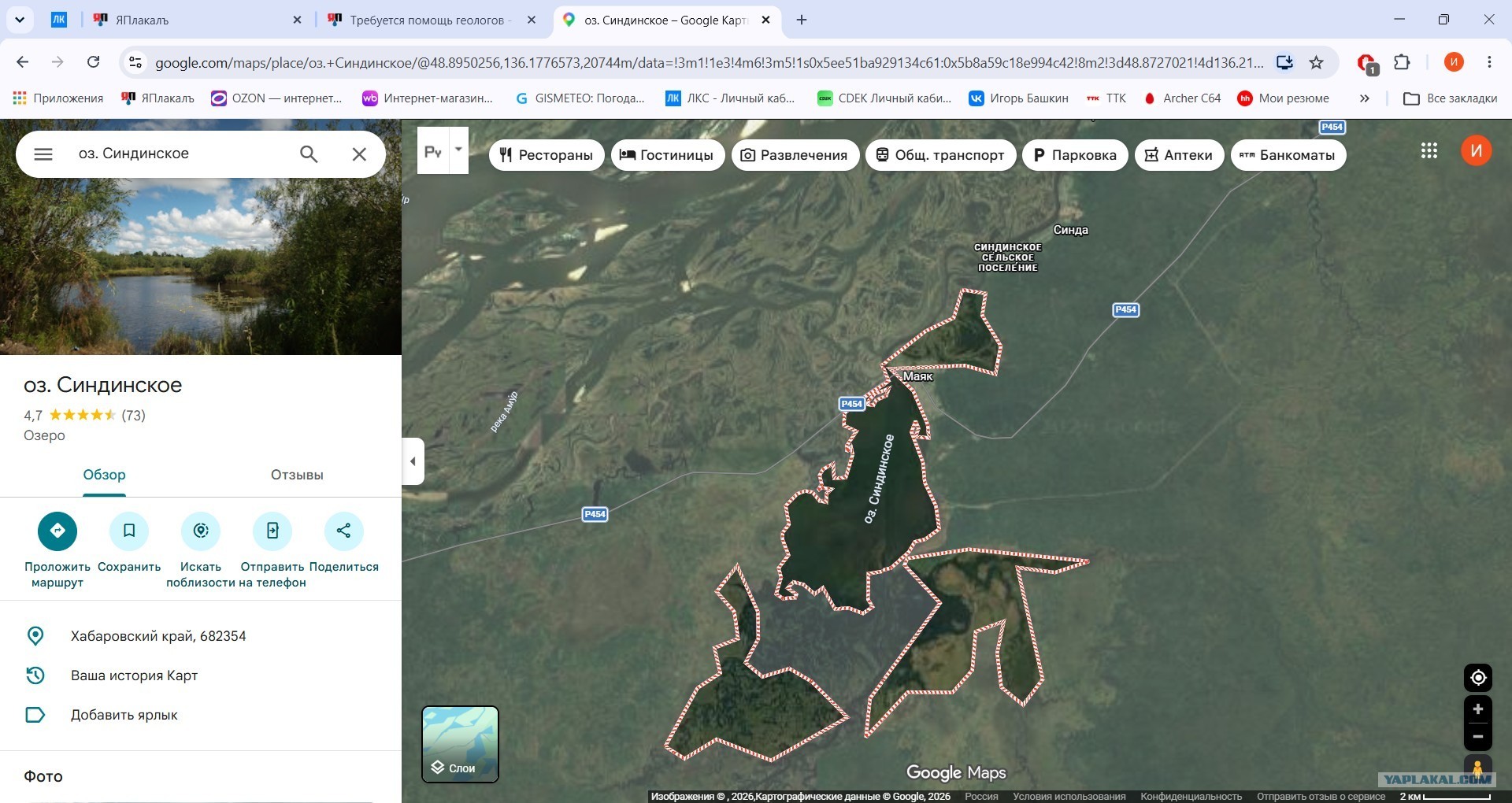Click Отправить отзыв о сервисе link
The width and height of the screenshot is (1512, 803).
click(x=1321, y=797)
